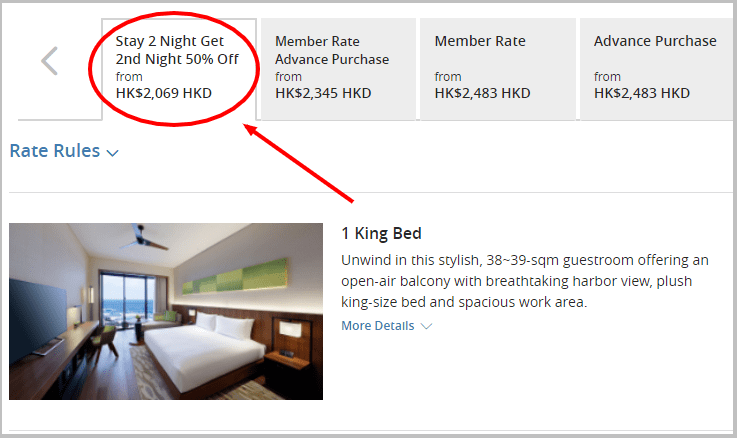Screen dimensions: 737x439
Task: Click the chevron next to More Details
Action: 426,326
